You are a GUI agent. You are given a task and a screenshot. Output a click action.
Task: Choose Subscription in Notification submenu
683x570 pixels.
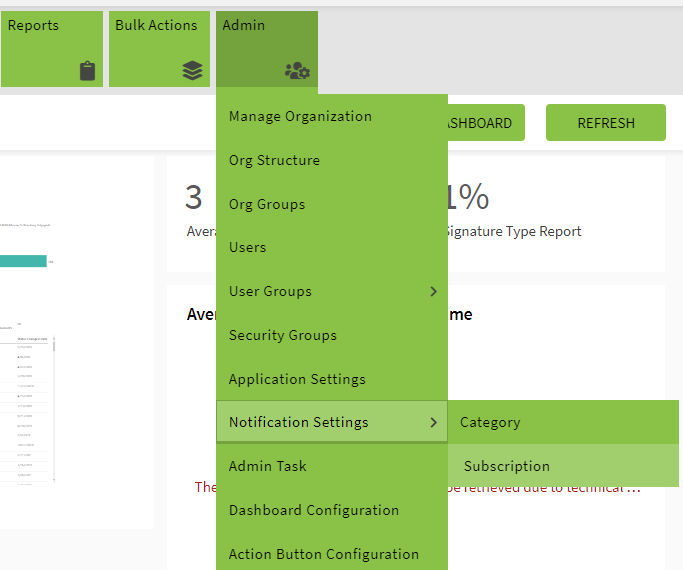pos(507,466)
